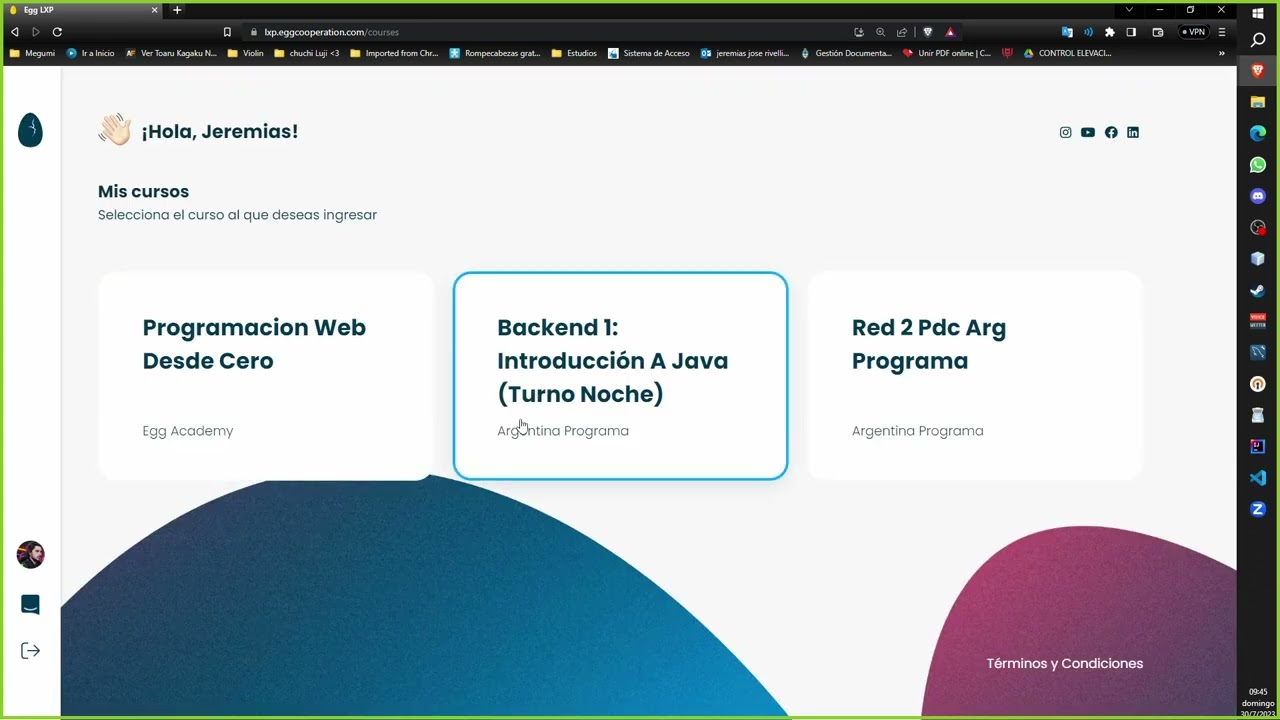Open the Instagram social link

(x=1065, y=132)
